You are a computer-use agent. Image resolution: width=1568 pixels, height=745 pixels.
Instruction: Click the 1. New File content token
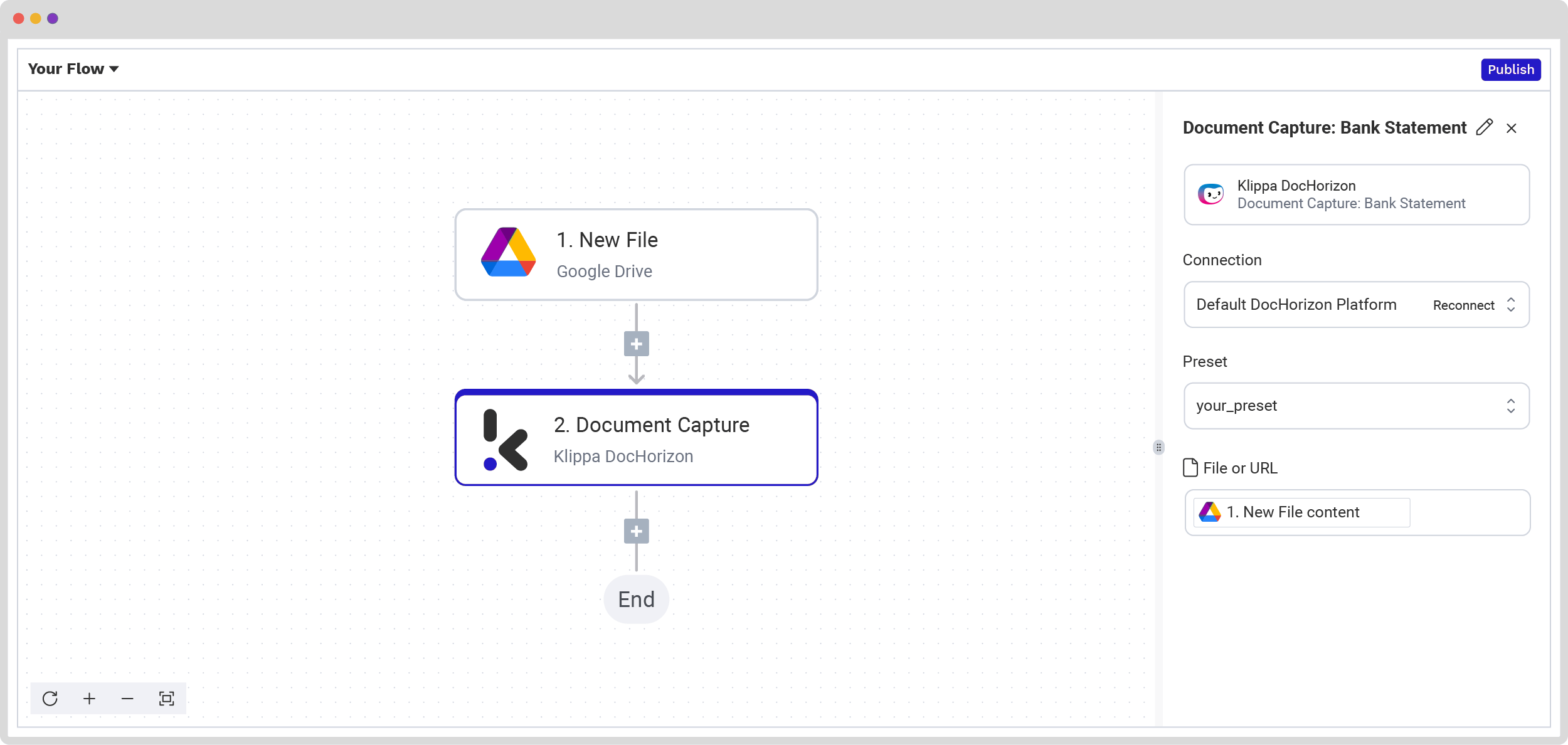1301,512
